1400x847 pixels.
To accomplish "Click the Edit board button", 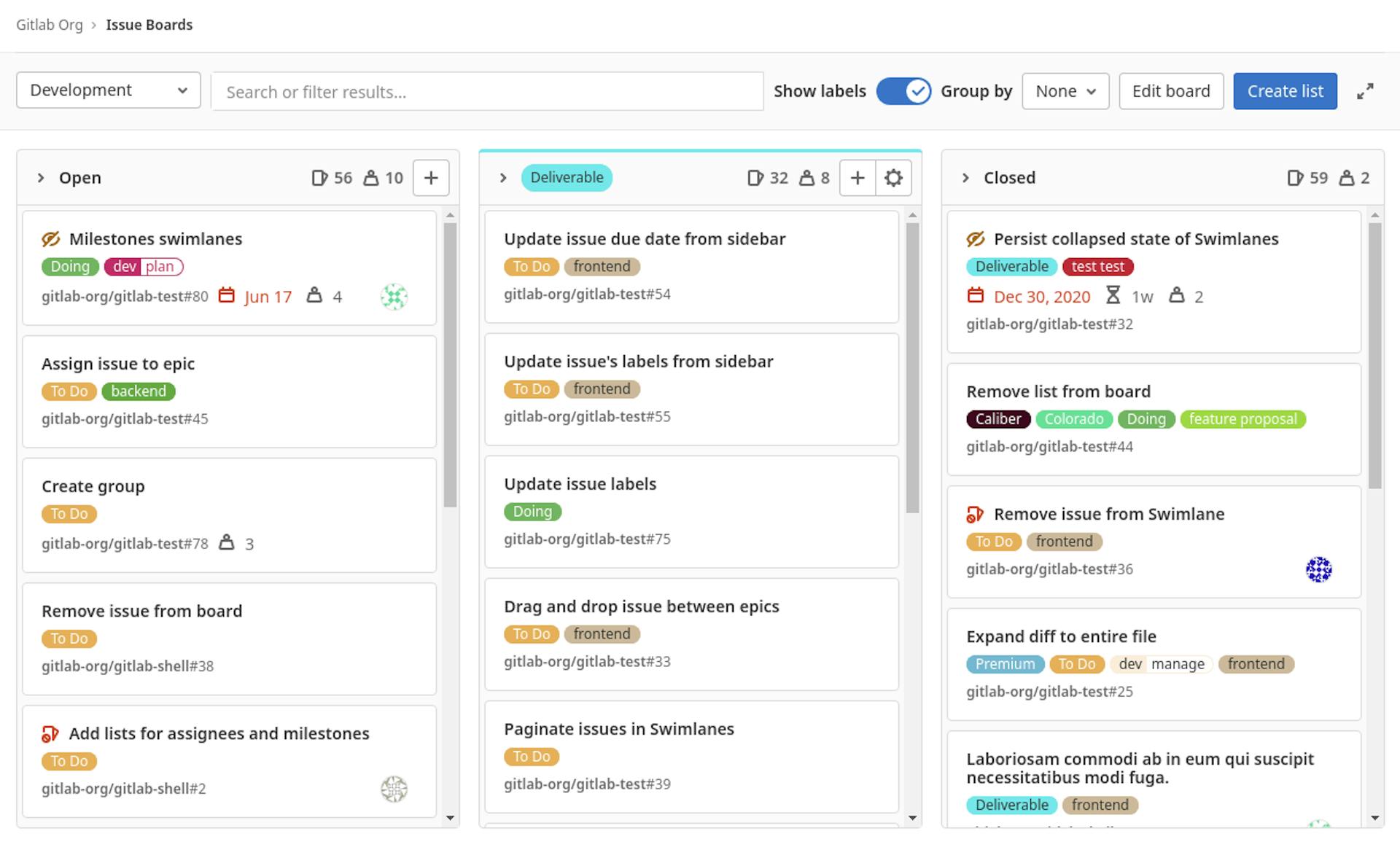I will click(1170, 91).
